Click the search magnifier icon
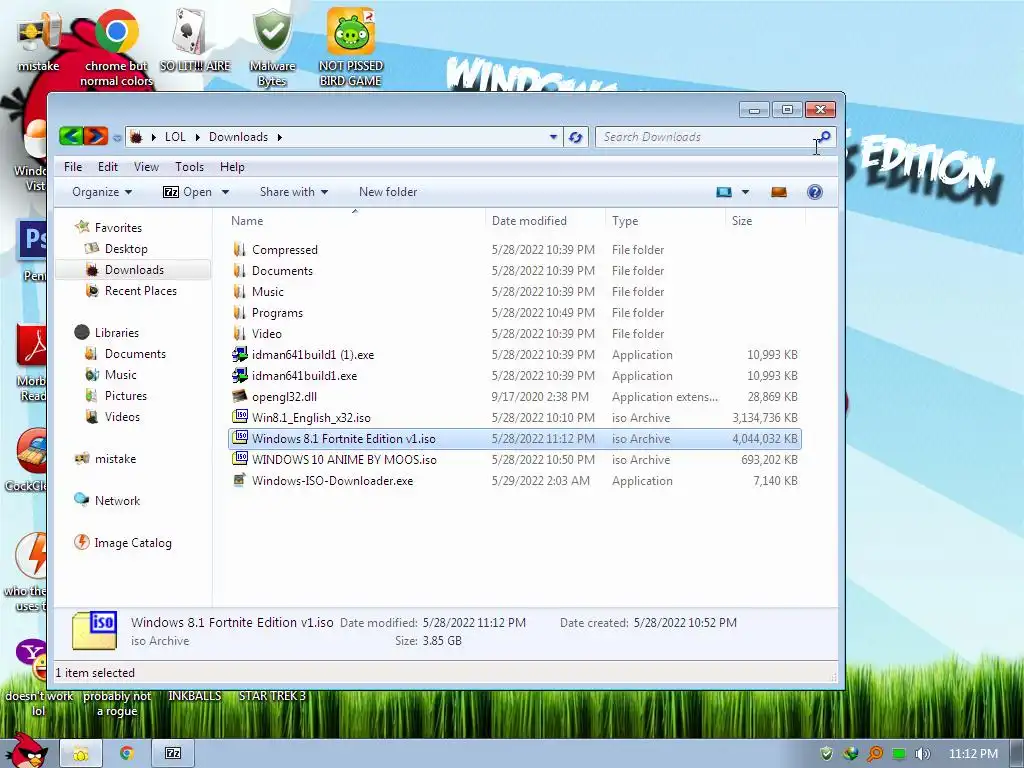The width and height of the screenshot is (1024, 768). pos(825,136)
